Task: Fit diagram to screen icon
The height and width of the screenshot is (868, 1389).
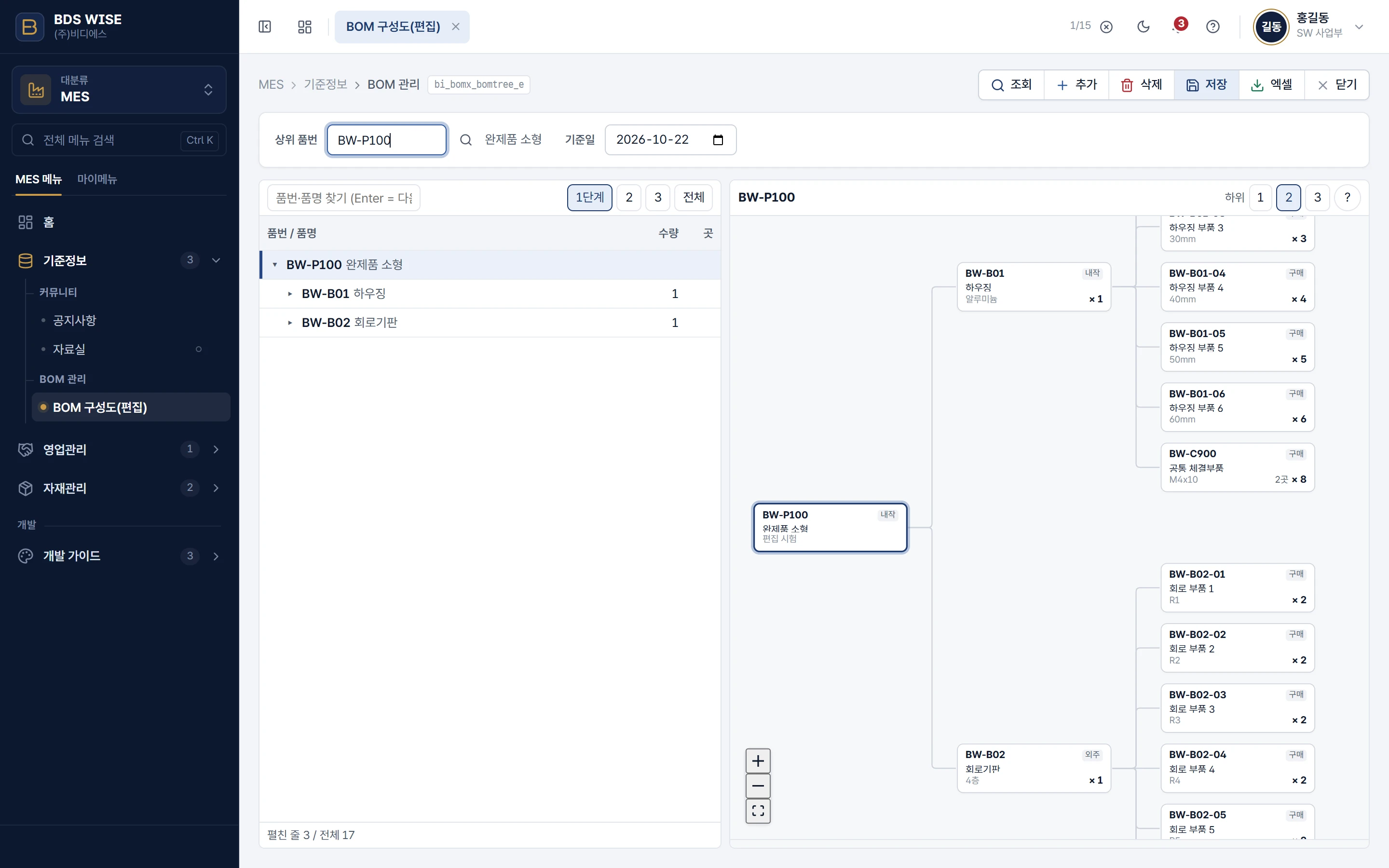Action: coord(758,811)
